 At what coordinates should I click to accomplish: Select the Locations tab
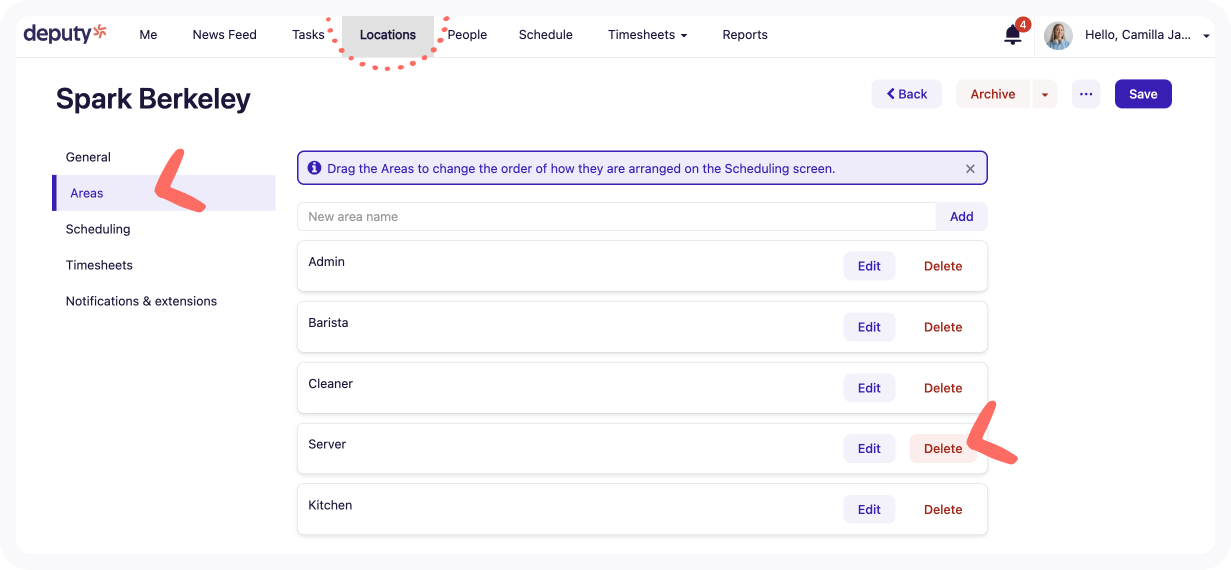[388, 35]
